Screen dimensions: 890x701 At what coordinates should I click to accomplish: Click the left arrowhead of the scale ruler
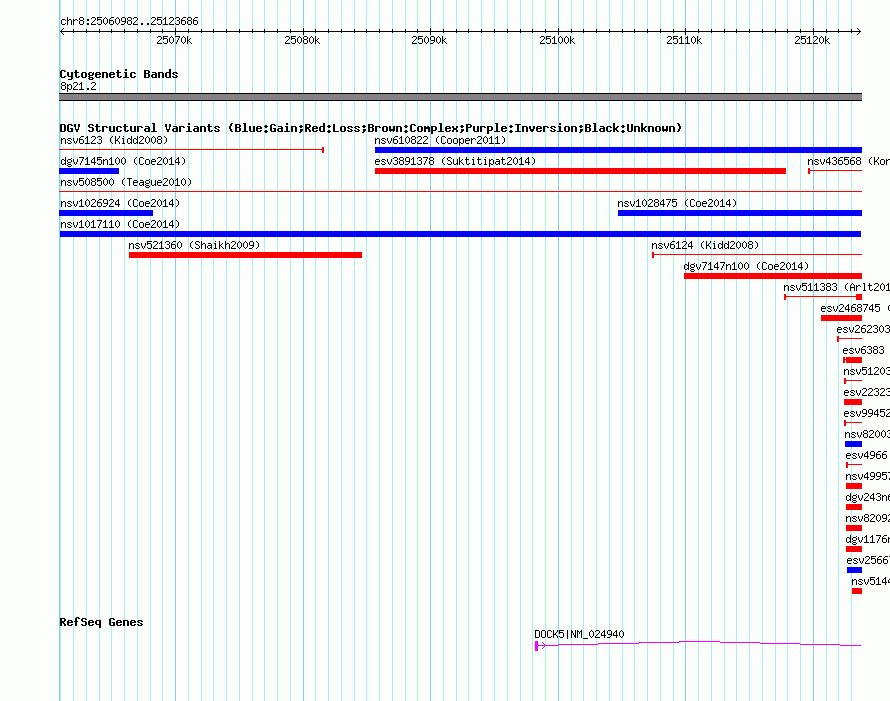pyautogui.click(x=62, y=31)
